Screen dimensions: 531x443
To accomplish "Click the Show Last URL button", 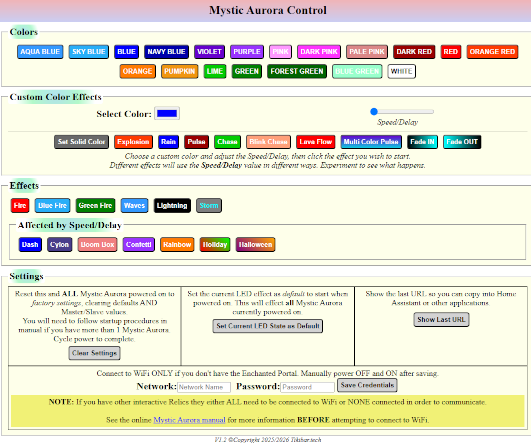I will [x=441, y=319].
